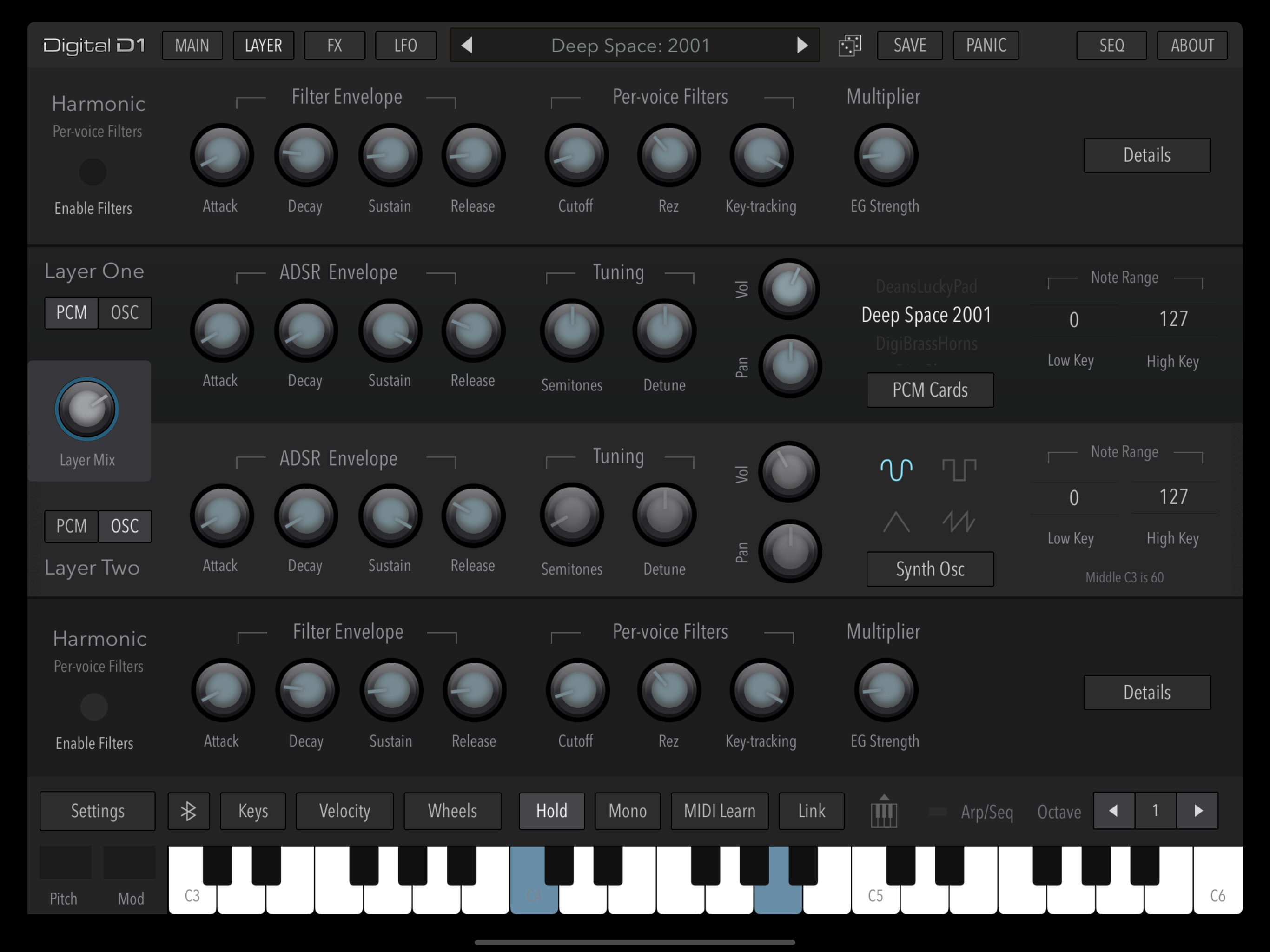Enable the bottom Harmonic filters toggle
This screenshot has height=952, width=1270.
[x=93, y=706]
